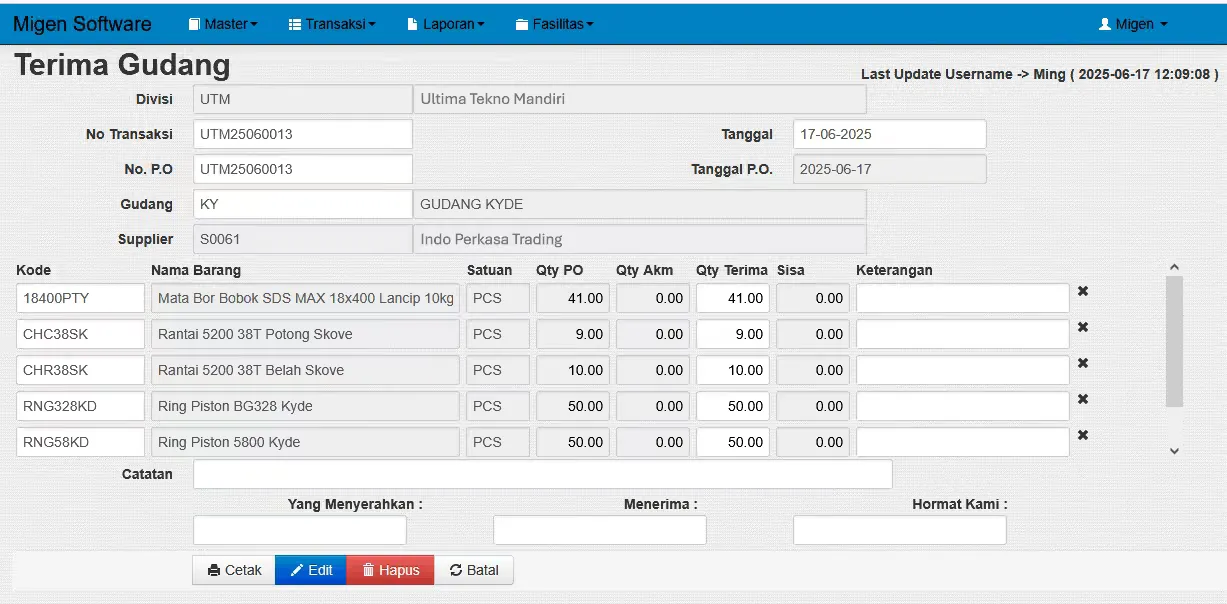Focus the Hormat Kami input
This screenshot has height=604, width=1227.
pos(900,530)
